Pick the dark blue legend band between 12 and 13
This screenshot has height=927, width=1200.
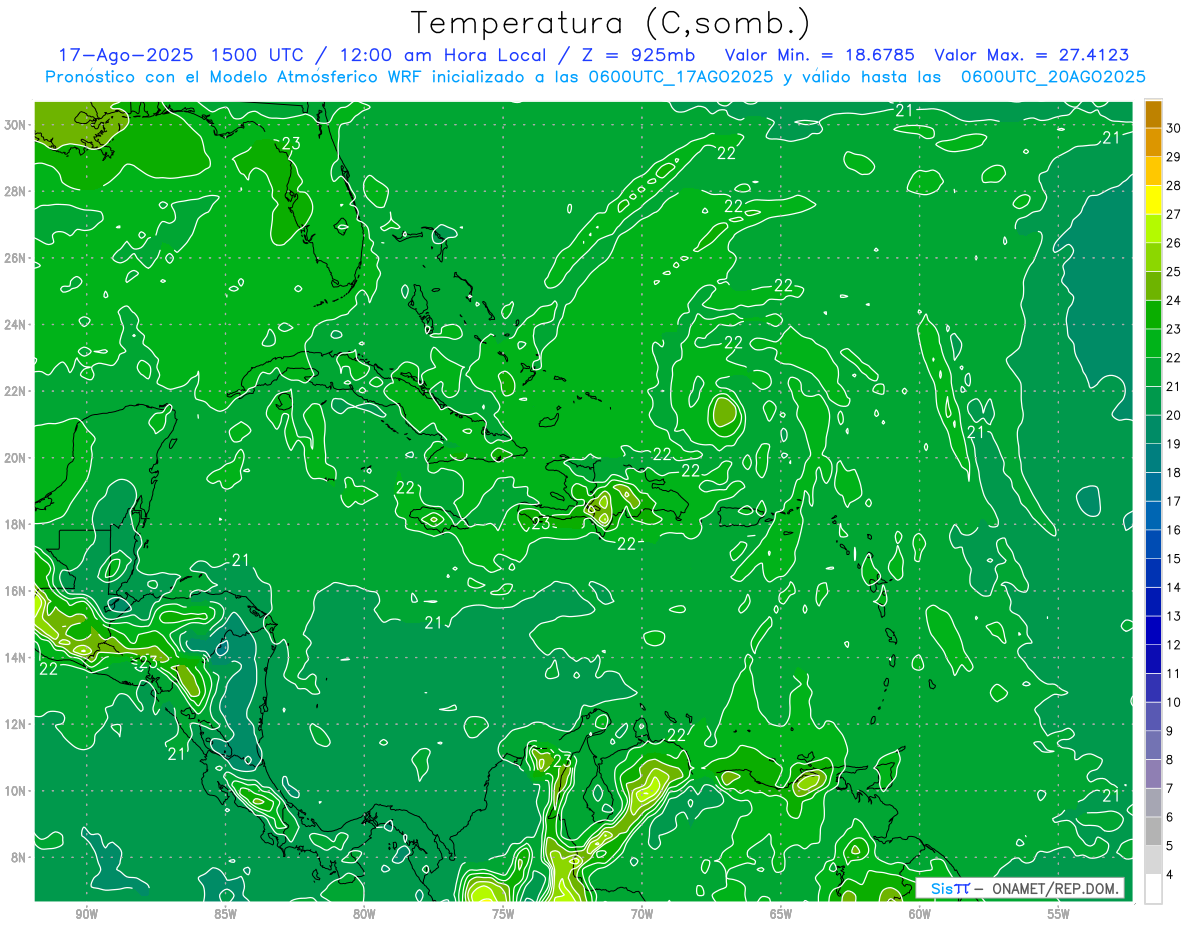[x=1154, y=630]
